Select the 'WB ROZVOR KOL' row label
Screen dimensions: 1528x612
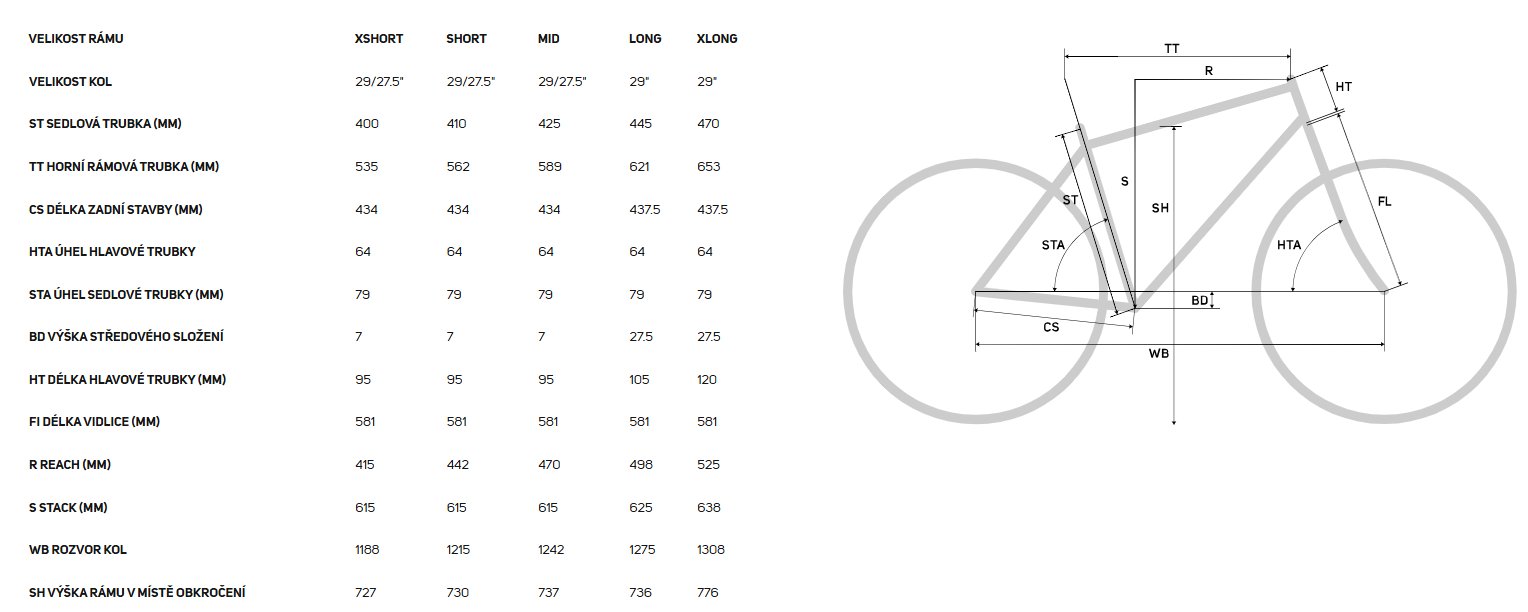78,550
